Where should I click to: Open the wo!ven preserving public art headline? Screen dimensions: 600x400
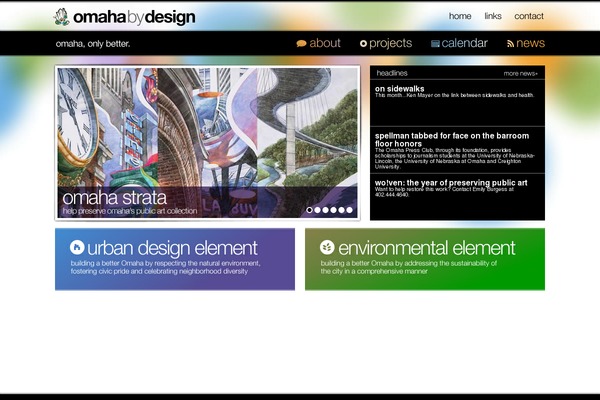[451, 183]
